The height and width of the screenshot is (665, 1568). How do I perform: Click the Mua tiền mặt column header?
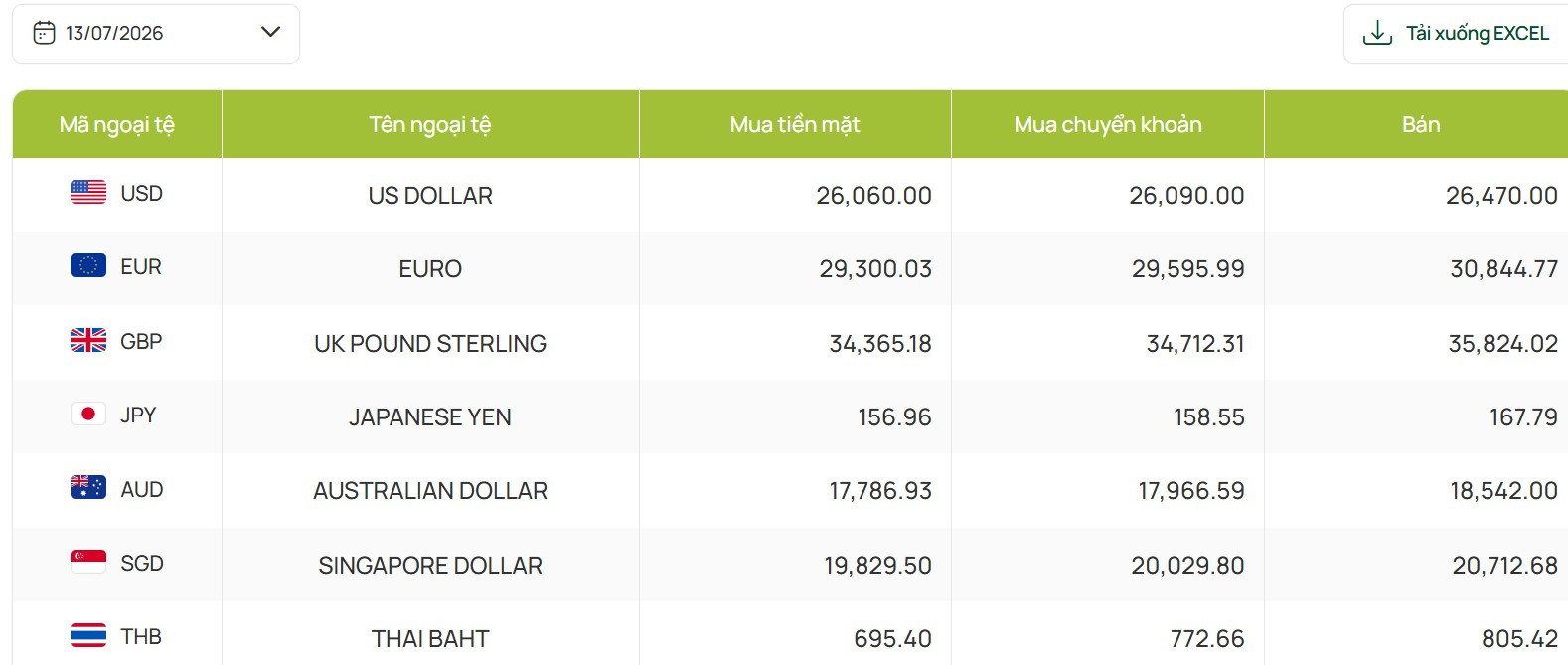click(x=795, y=124)
